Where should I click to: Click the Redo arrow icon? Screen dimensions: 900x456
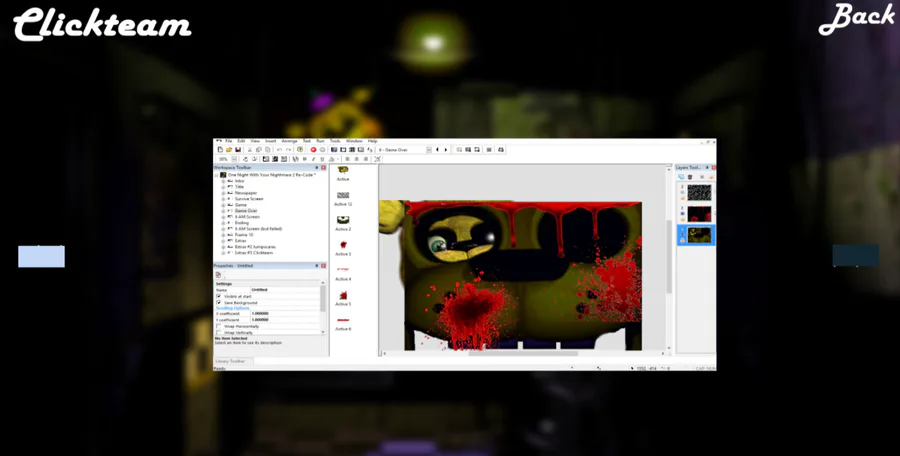click(x=289, y=149)
